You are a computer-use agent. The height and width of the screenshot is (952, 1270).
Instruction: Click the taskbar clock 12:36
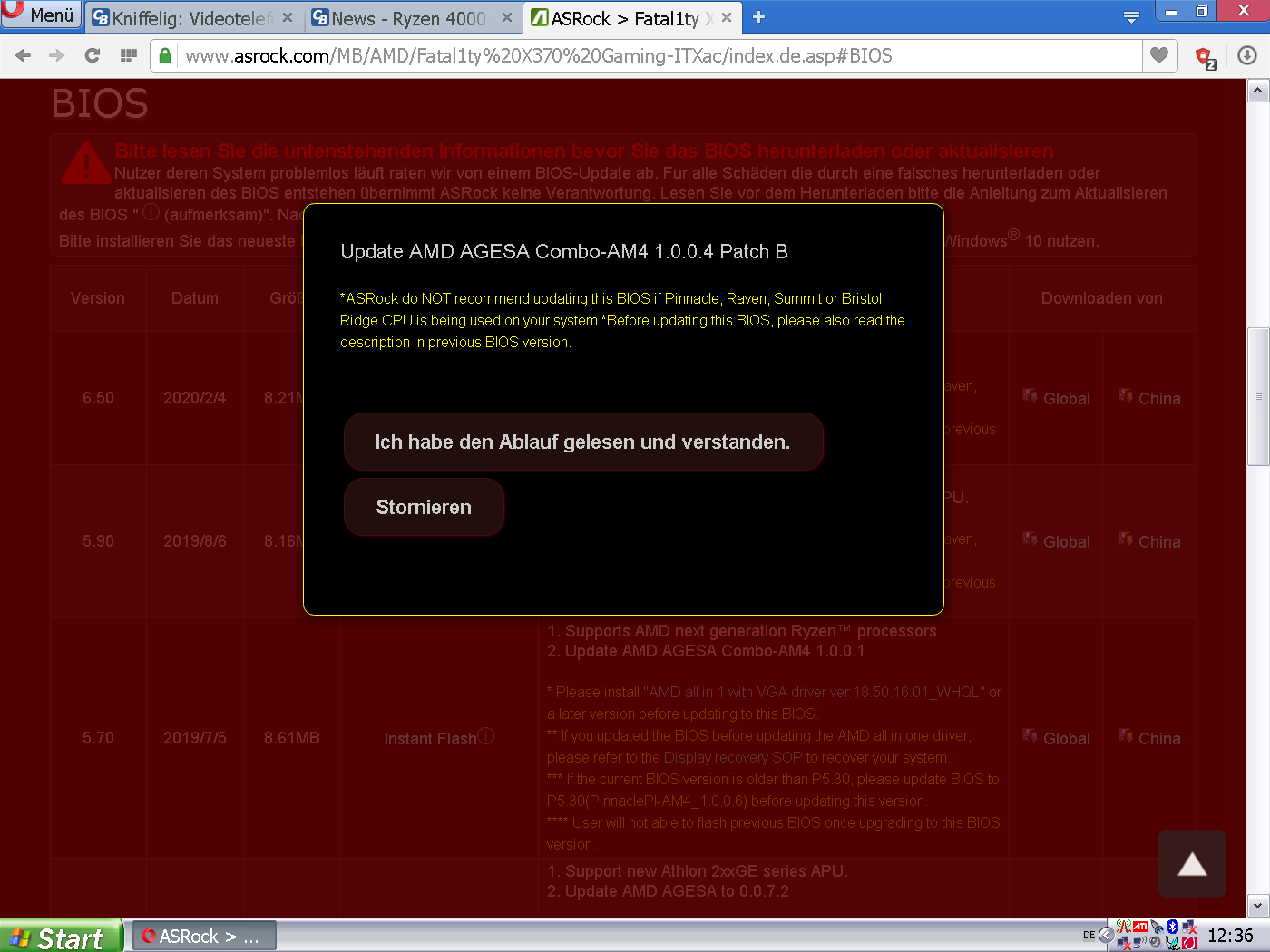point(1230,935)
